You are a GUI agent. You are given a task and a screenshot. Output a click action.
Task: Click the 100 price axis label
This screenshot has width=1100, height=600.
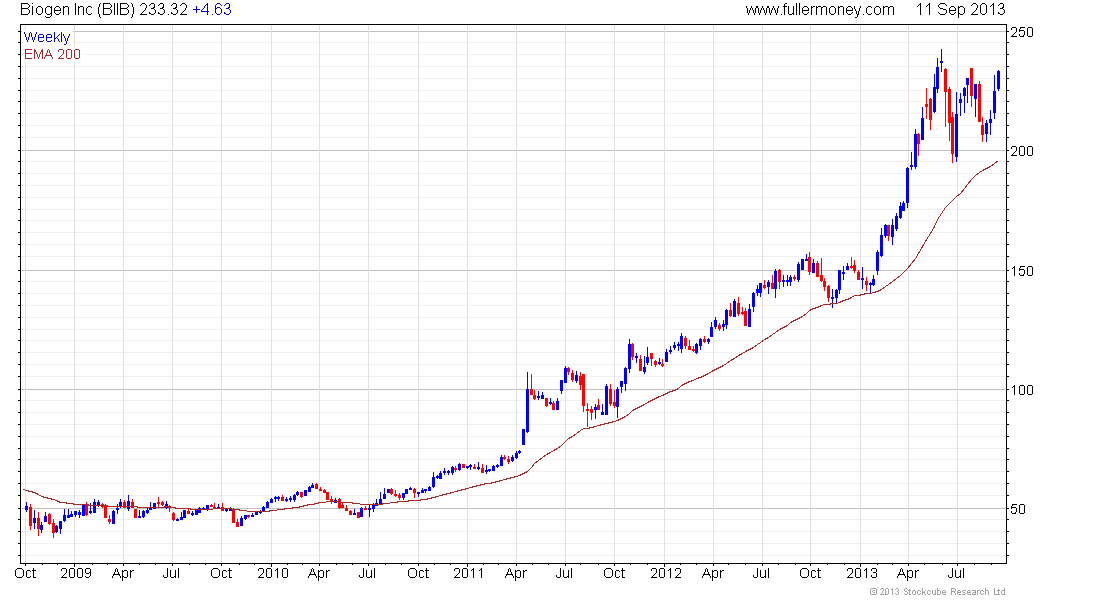click(1021, 390)
